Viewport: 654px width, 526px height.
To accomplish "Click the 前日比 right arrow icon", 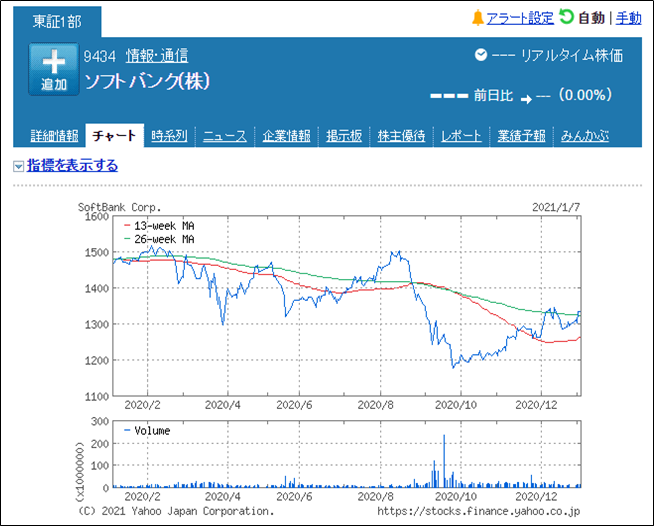I will [x=526, y=99].
